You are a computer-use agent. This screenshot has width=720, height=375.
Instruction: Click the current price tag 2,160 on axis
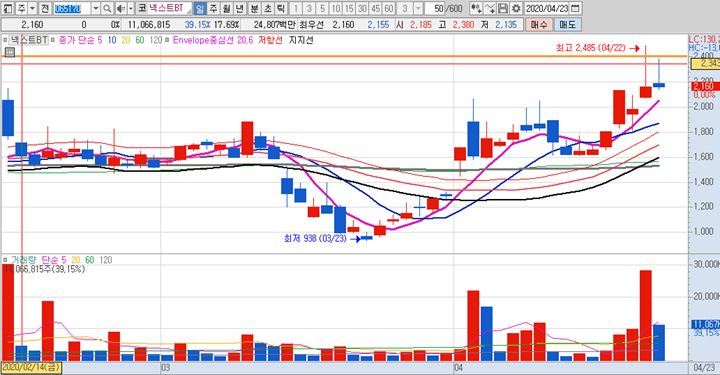[x=705, y=86]
